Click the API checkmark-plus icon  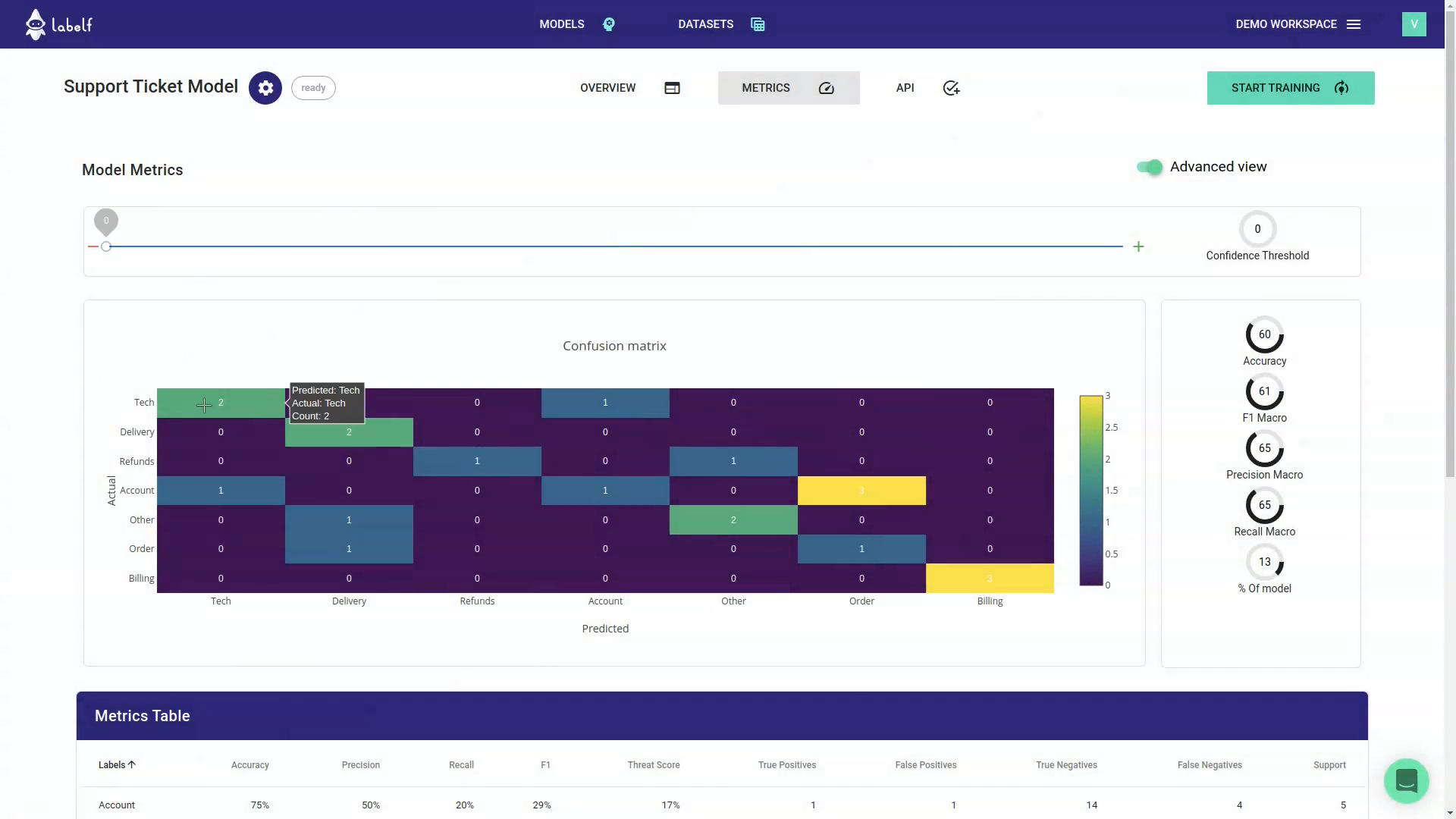coord(951,88)
